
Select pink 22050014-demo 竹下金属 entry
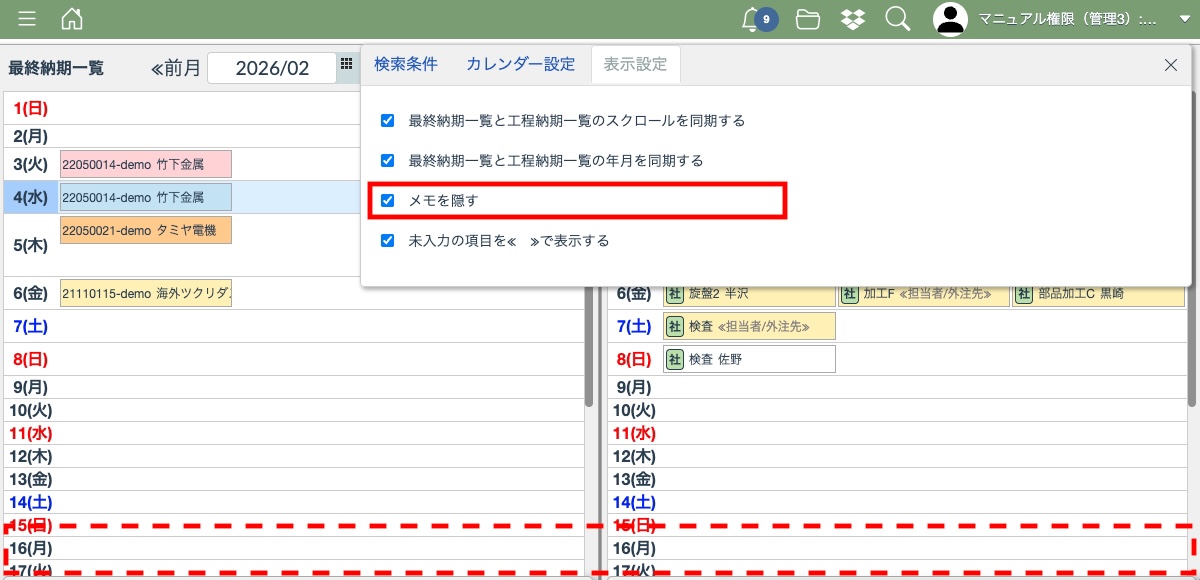(146, 164)
